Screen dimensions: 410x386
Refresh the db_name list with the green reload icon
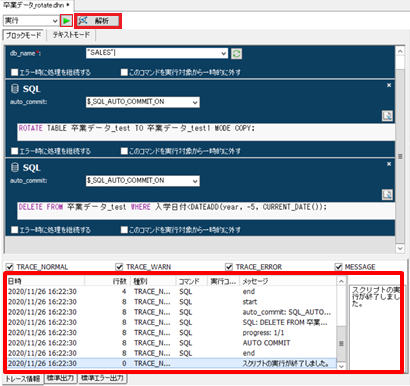tap(236, 54)
